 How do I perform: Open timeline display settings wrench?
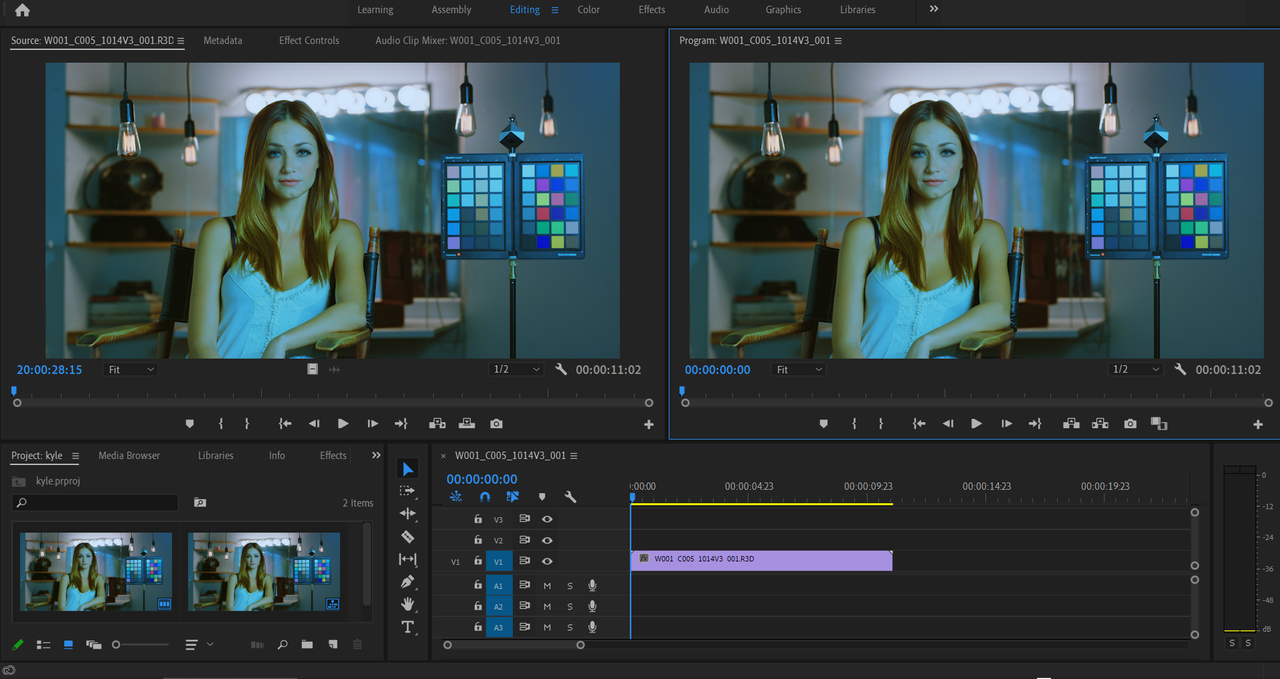click(570, 496)
